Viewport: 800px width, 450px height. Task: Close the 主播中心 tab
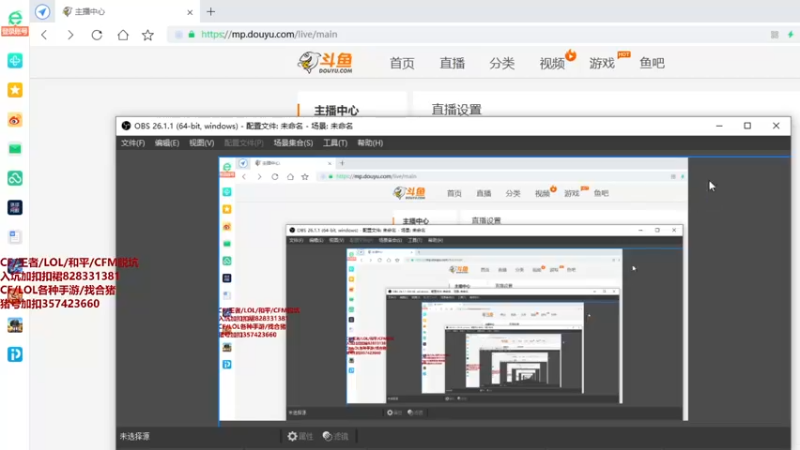[190, 12]
